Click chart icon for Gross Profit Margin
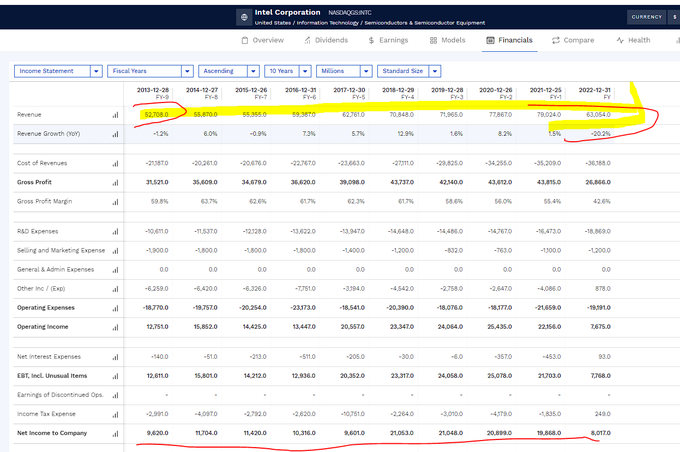 click(x=115, y=202)
